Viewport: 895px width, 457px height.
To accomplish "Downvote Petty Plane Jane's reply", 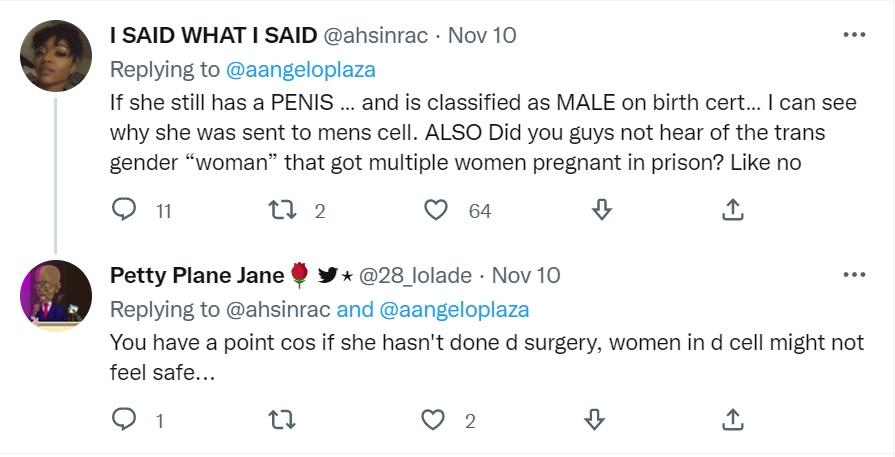I will click(594, 420).
